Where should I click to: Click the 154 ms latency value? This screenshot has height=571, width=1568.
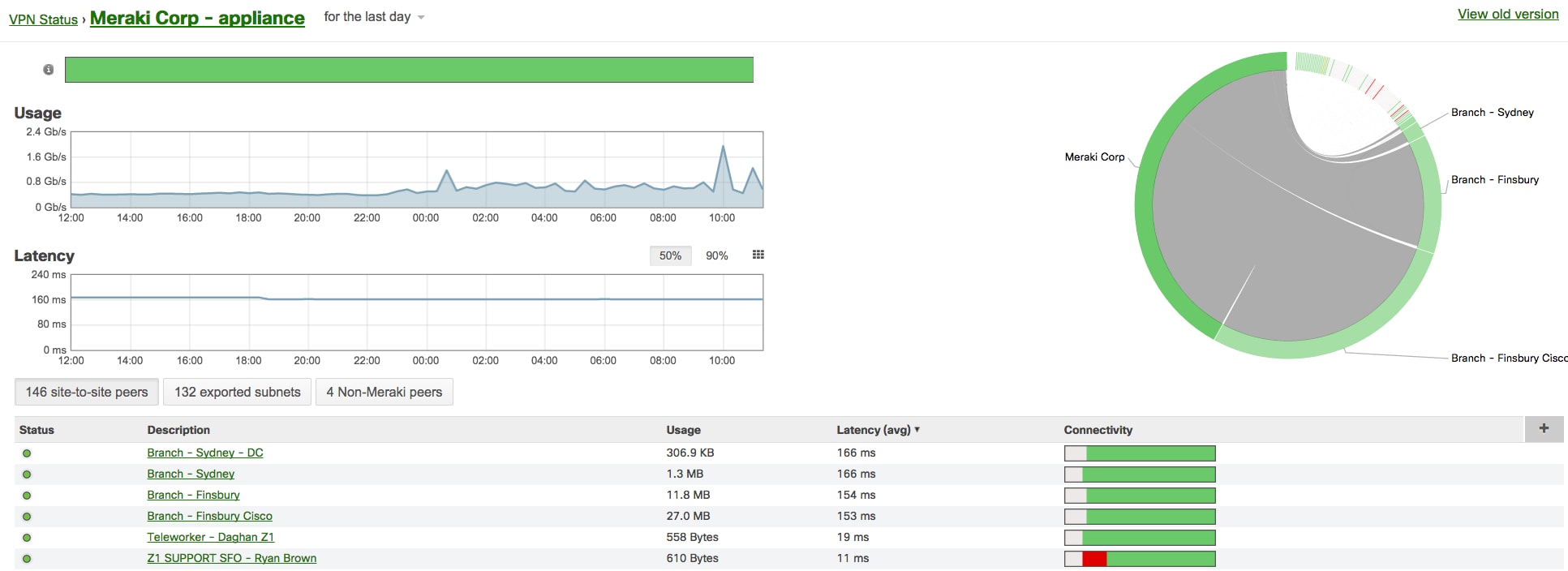856,495
